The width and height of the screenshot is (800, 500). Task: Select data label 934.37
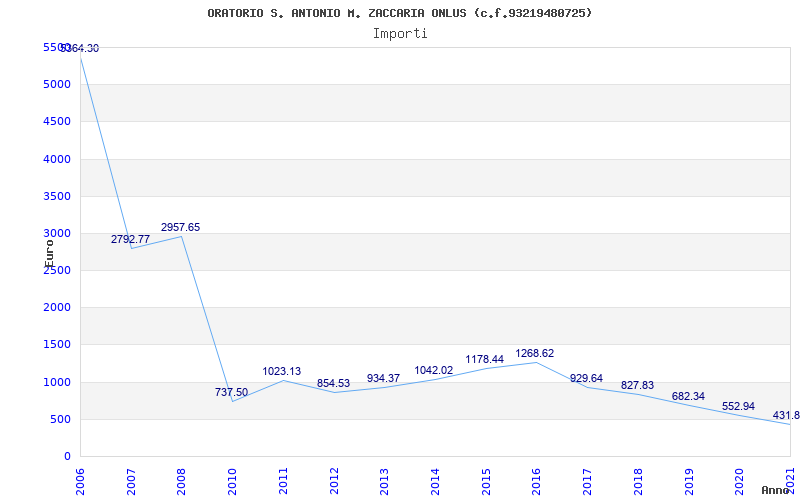click(383, 378)
